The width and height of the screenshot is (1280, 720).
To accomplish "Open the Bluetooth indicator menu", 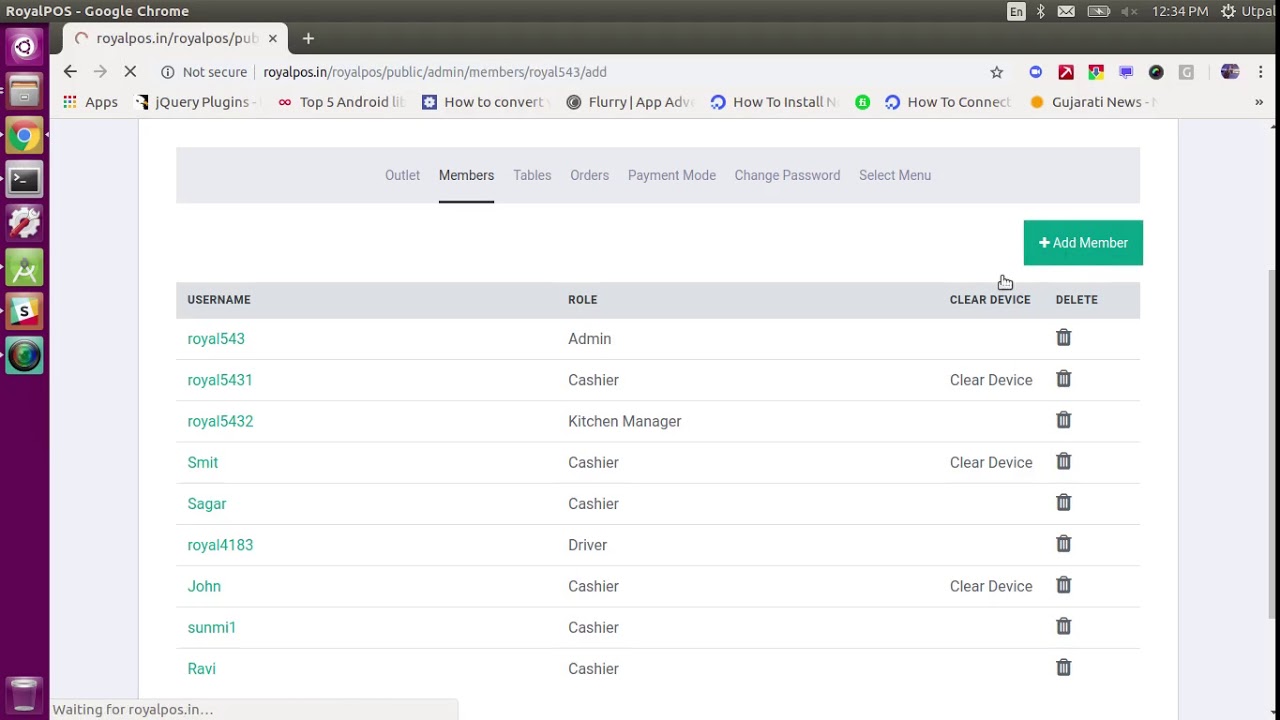I will tap(1040, 11).
